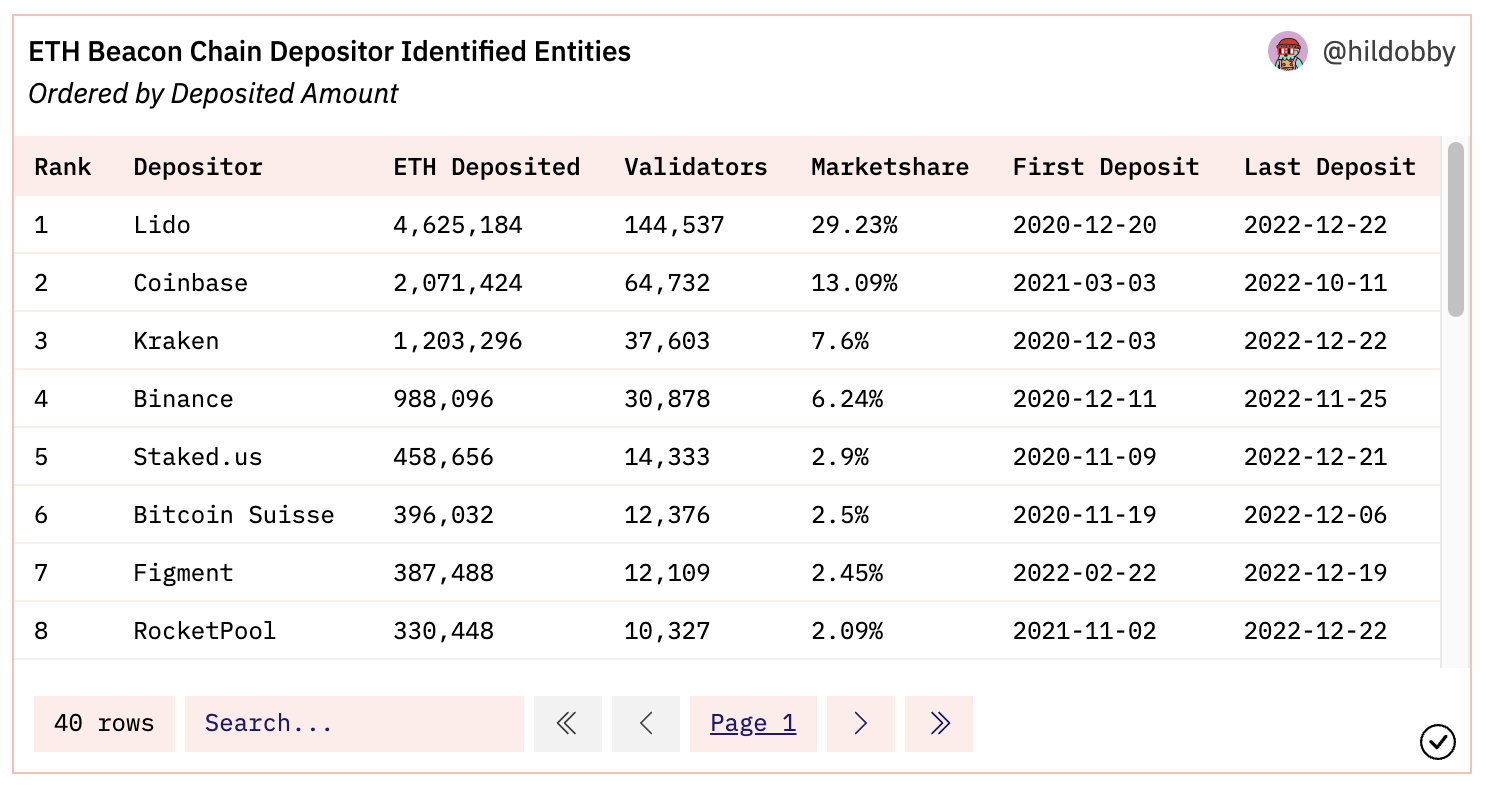Click the 2.09% marketshare value
The height and width of the screenshot is (788, 1486).
847,631
